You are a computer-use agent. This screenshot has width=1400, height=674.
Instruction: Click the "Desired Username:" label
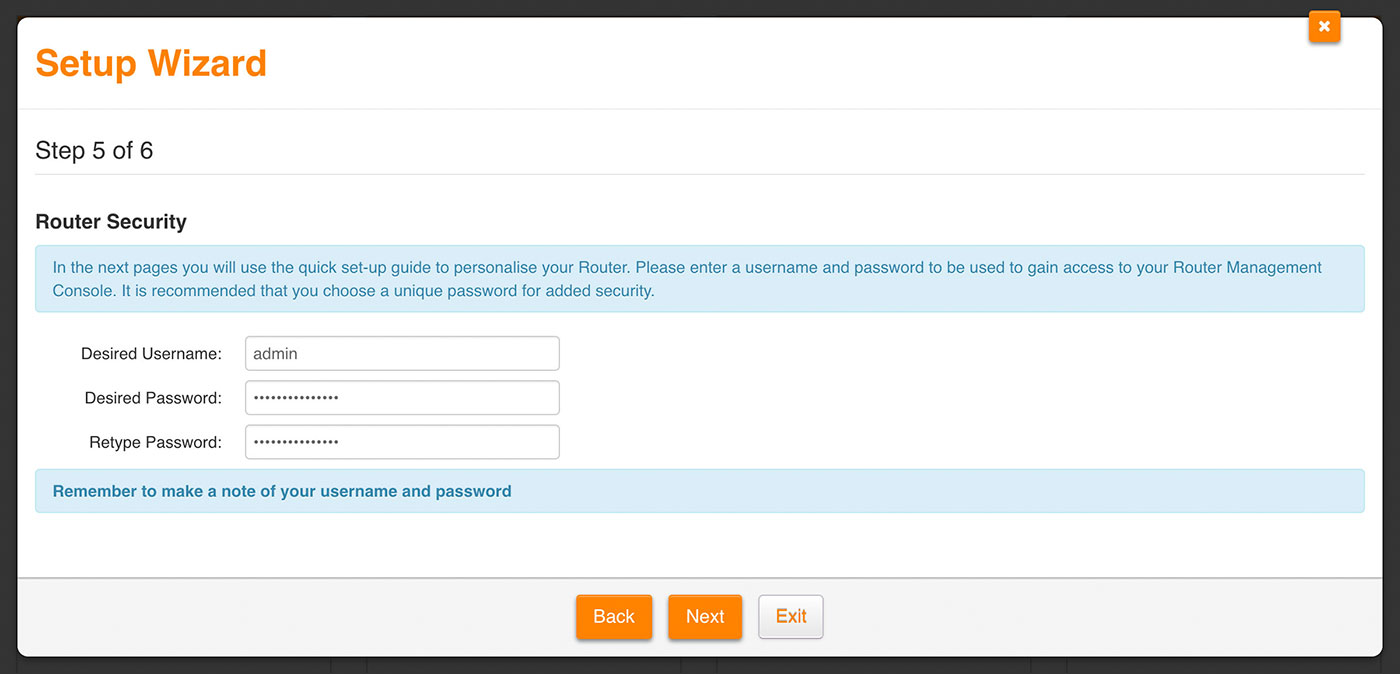151,354
